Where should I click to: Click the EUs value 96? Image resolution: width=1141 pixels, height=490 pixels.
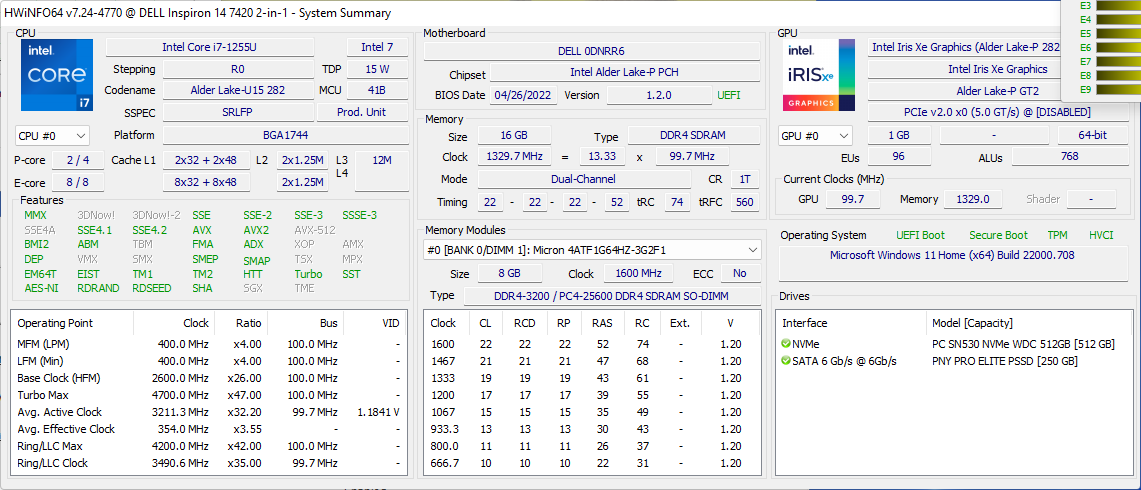click(x=899, y=157)
